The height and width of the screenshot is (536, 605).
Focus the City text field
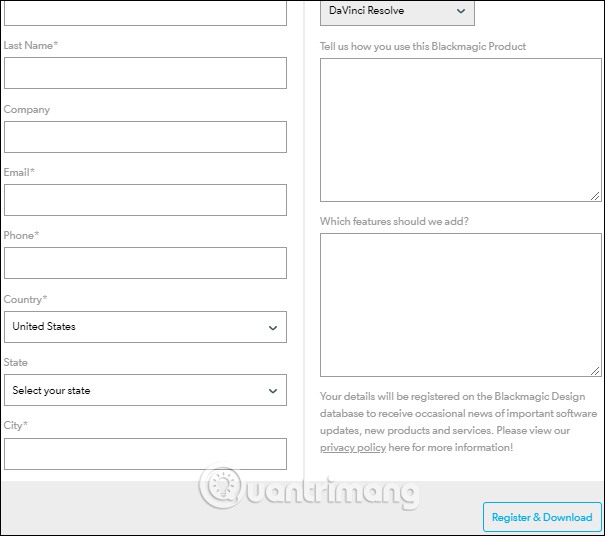pyautogui.click(x=145, y=454)
